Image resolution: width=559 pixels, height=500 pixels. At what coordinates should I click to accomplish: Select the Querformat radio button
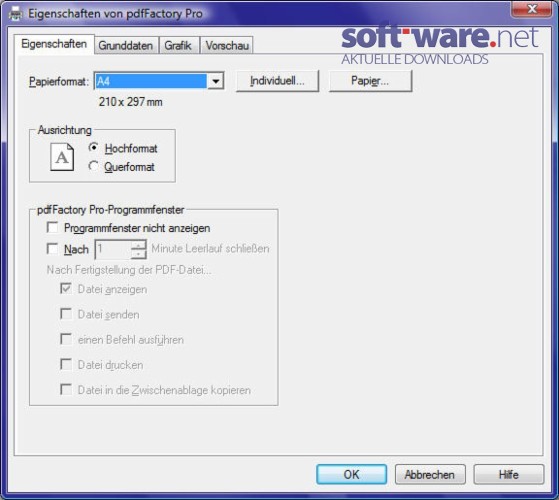click(93, 166)
